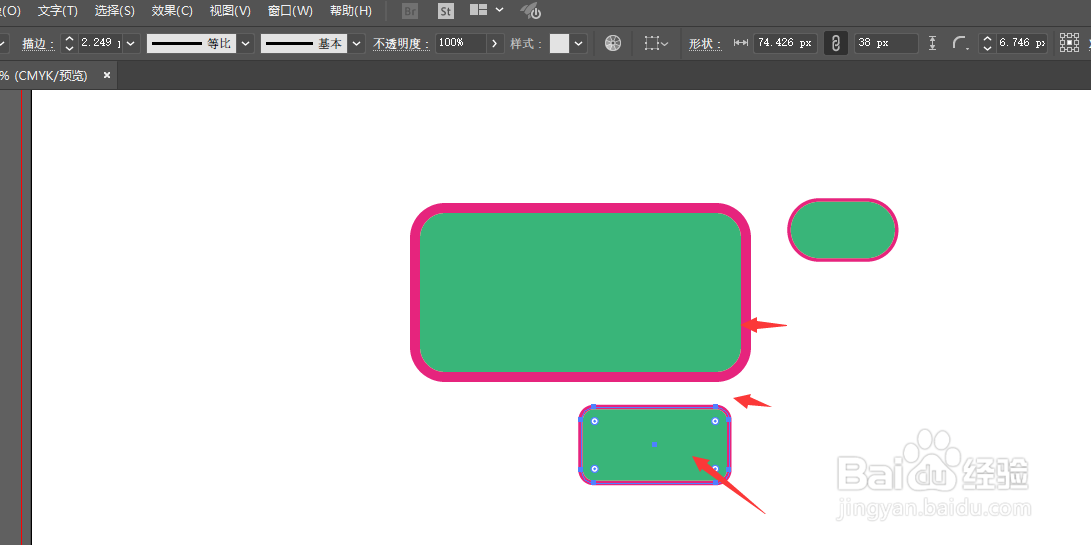Expand the 基本 brush definition dropdown arrow

pyautogui.click(x=356, y=43)
